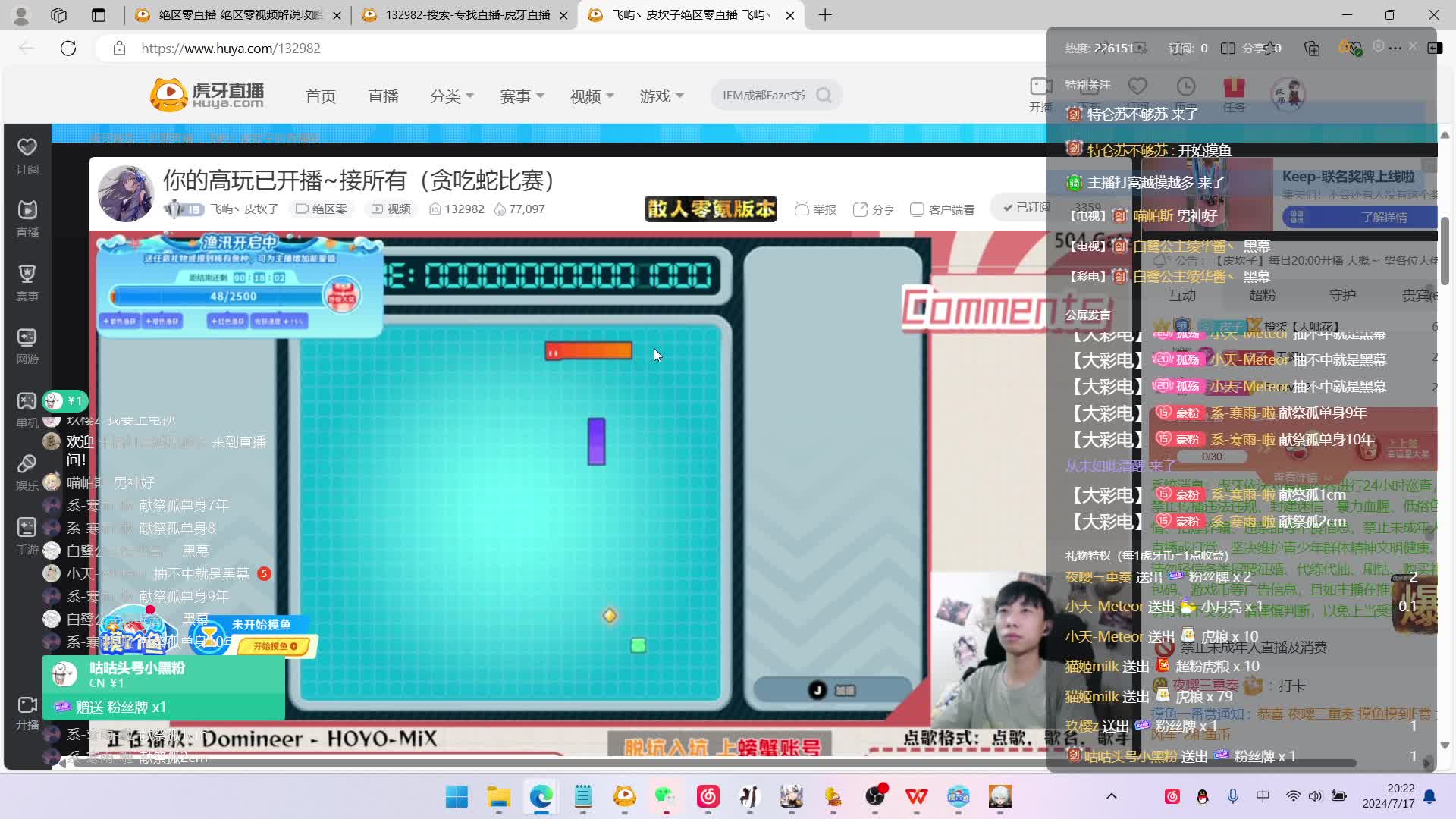The width and height of the screenshot is (1456, 819).
Task: Click the search magnifier icon
Action: coord(824,96)
